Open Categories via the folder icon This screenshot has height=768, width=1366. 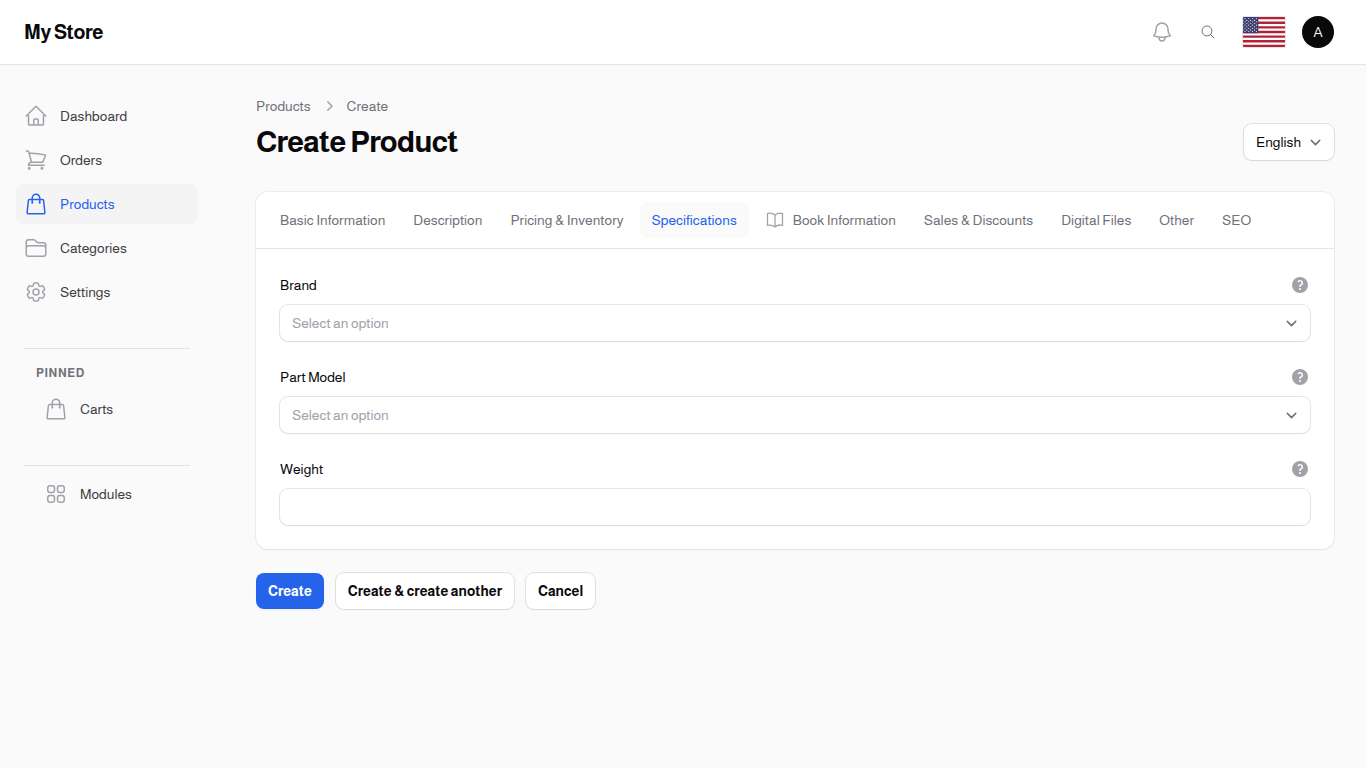pyautogui.click(x=36, y=247)
